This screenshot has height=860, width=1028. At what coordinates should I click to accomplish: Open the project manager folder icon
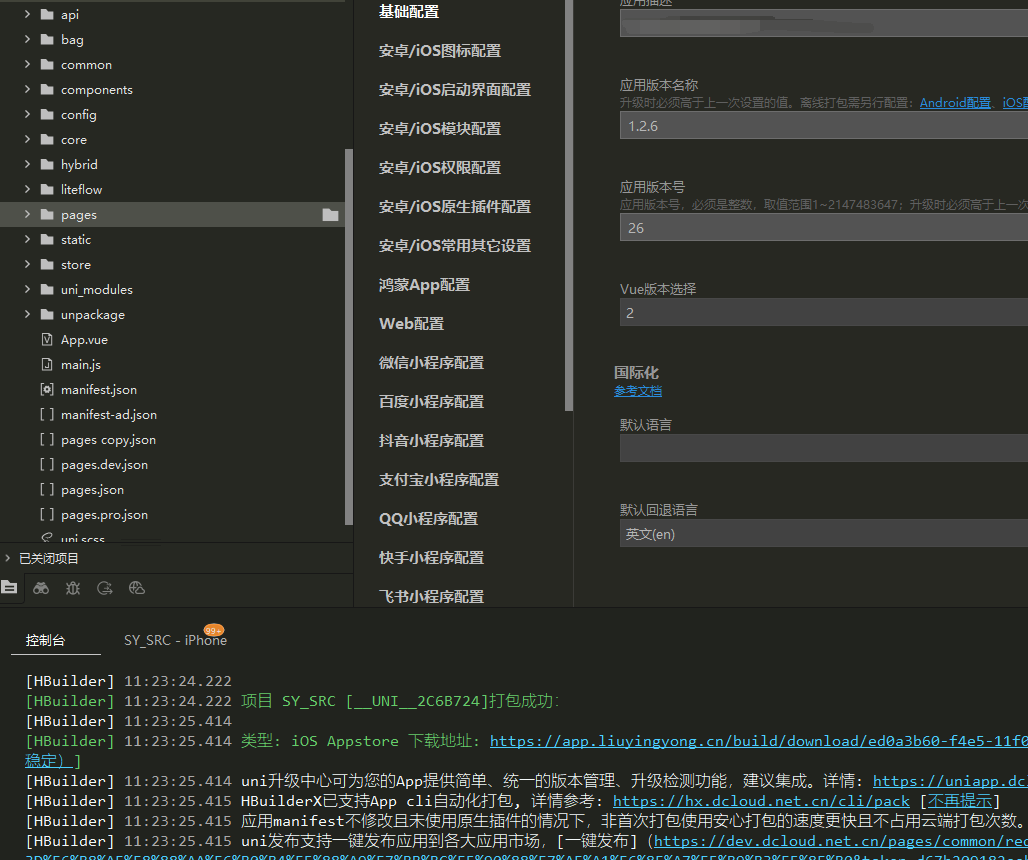[x=9, y=588]
